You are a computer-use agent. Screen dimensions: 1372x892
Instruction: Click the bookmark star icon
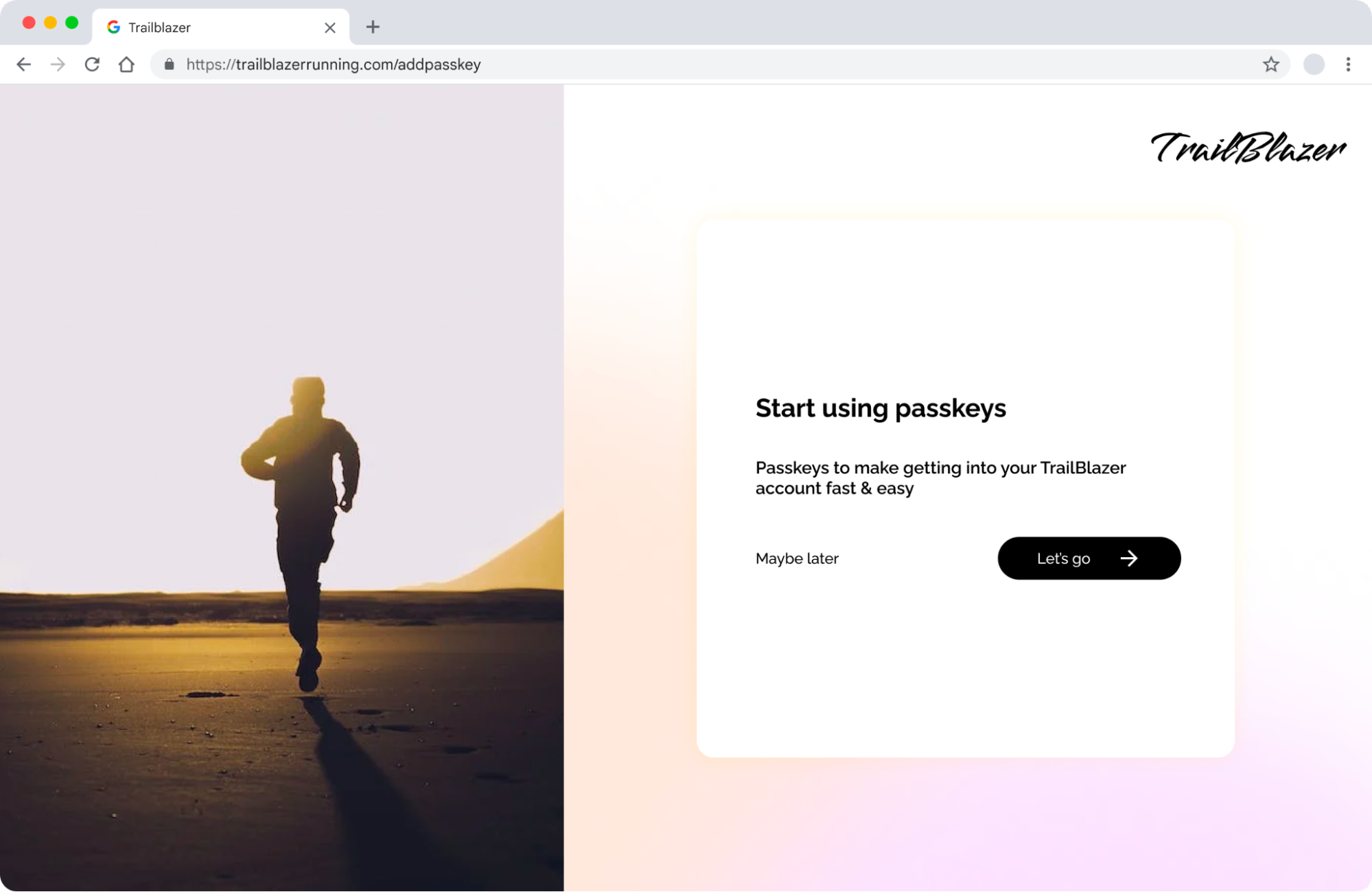1271,64
